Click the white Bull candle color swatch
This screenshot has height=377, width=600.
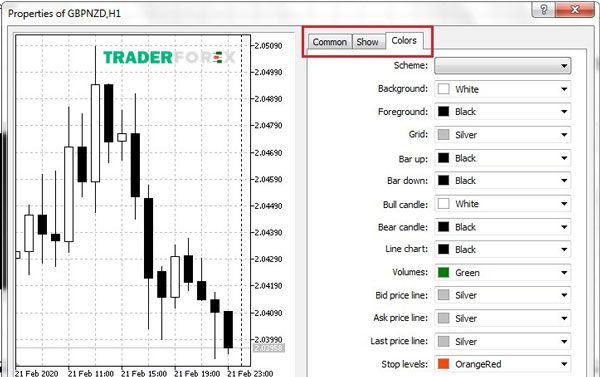(443, 204)
